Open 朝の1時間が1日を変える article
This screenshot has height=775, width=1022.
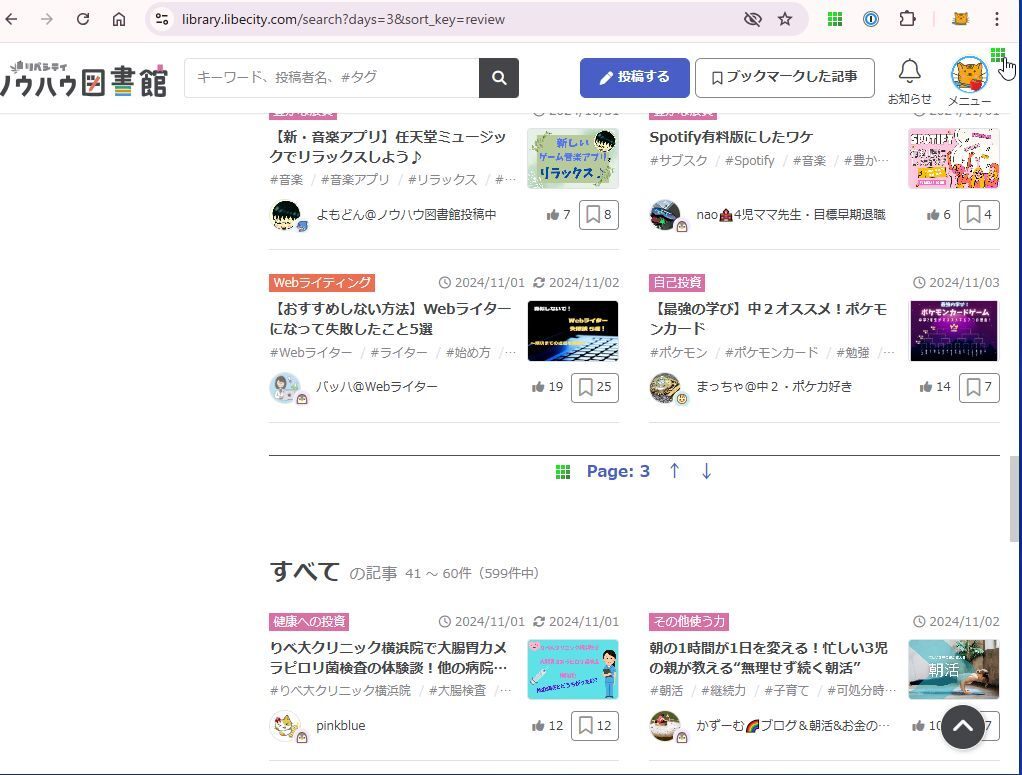(x=768, y=658)
